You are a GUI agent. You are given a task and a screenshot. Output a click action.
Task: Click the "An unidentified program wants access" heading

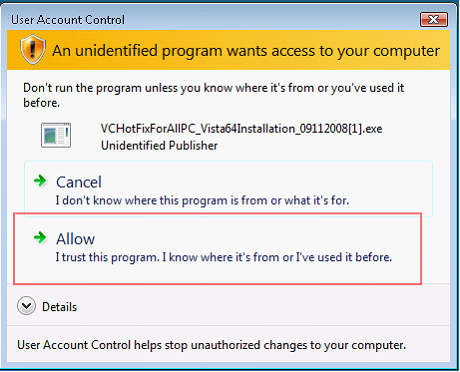(x=246, y=51)
